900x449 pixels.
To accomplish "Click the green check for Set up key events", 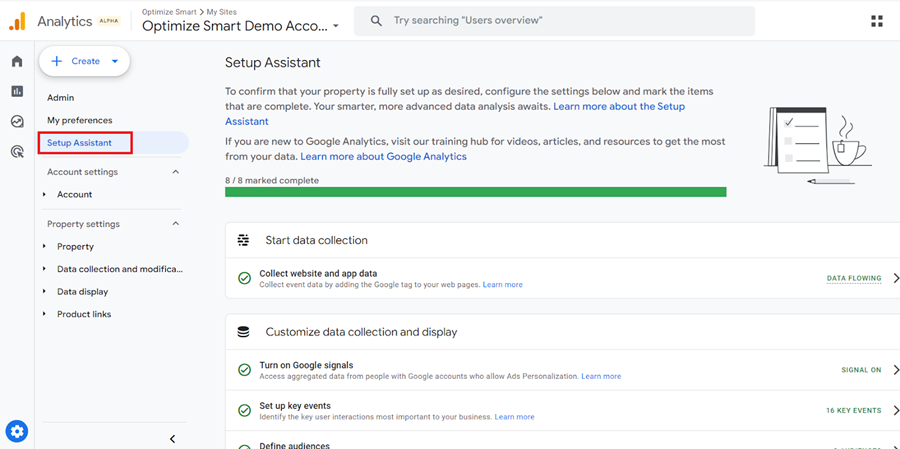I will [245, 411].
